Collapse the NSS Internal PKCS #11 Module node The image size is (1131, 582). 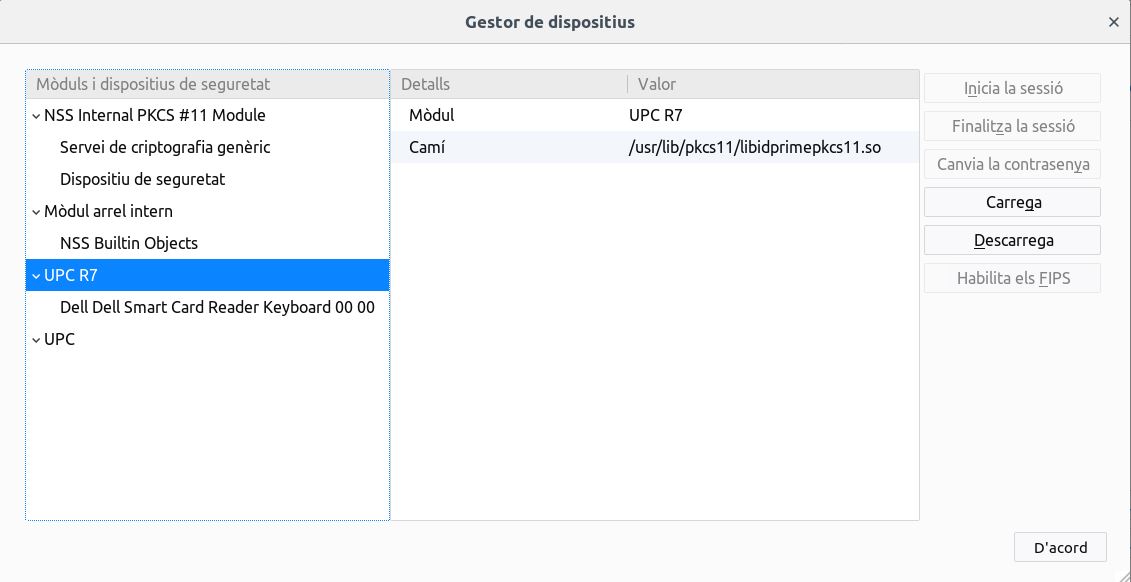(x=36, y=116)
